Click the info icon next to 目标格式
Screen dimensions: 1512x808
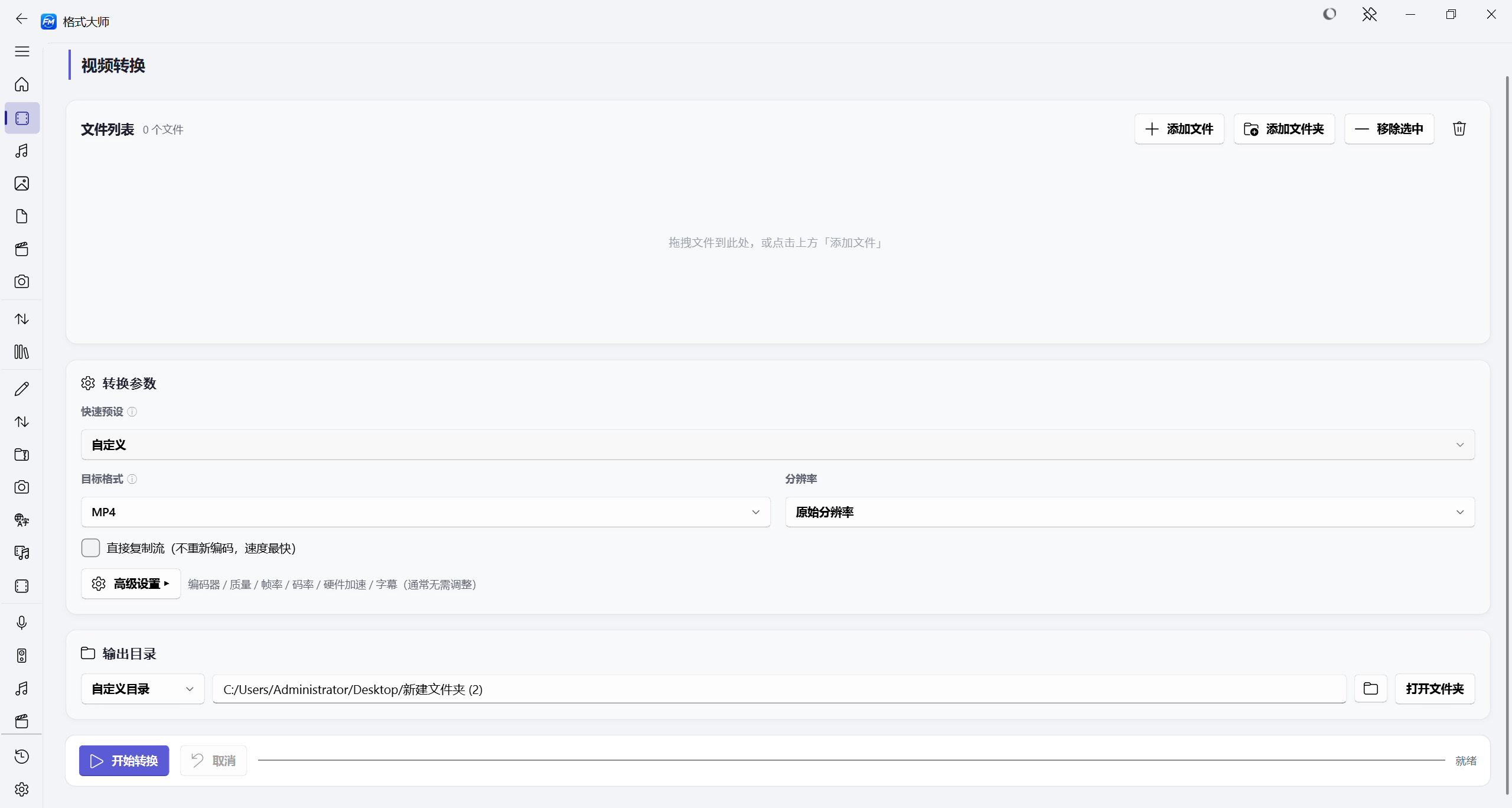pyautogui.click(x=132, y=480)
